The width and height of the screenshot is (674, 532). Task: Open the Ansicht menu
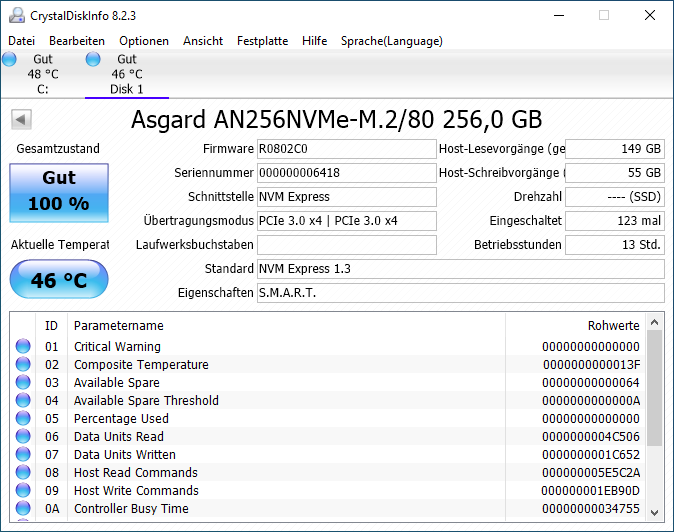click(203, 41)
